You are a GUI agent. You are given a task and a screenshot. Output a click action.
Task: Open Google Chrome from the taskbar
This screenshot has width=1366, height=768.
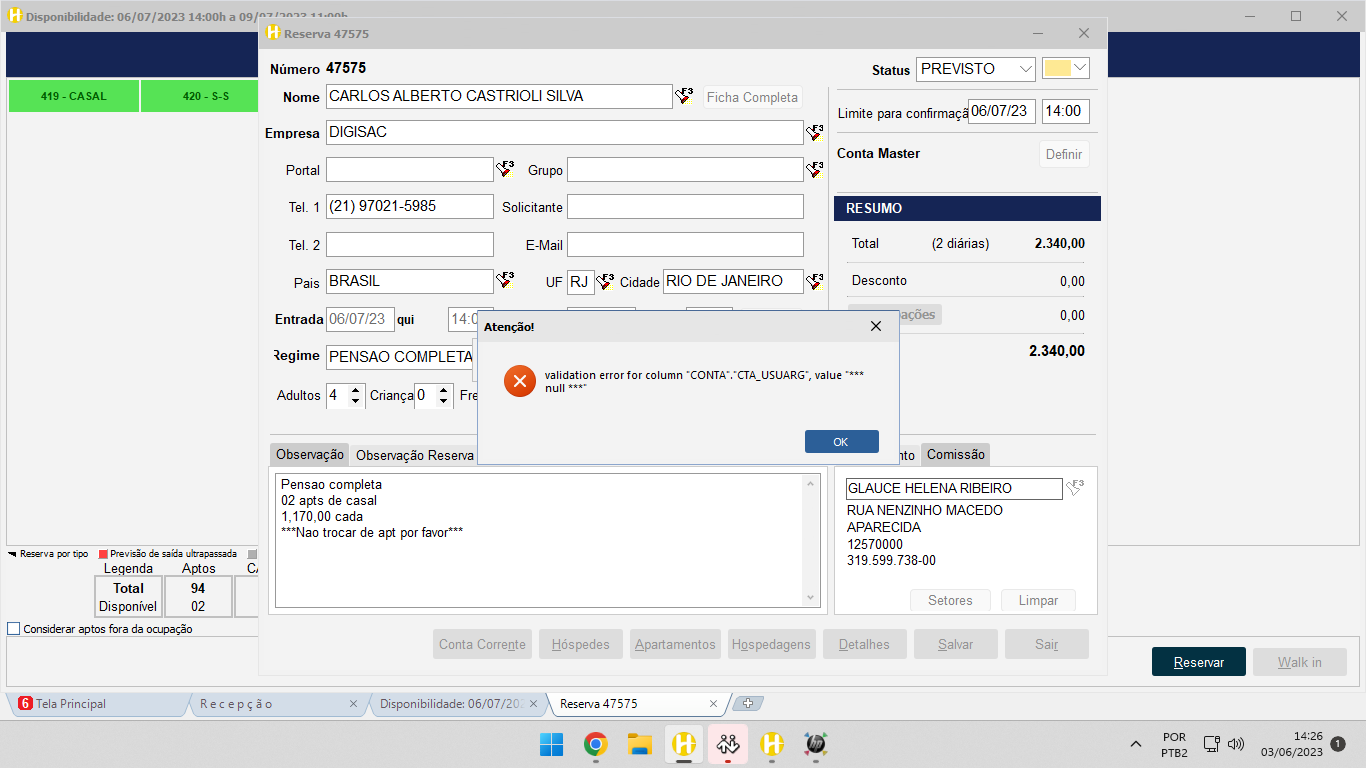coord(596,744)
